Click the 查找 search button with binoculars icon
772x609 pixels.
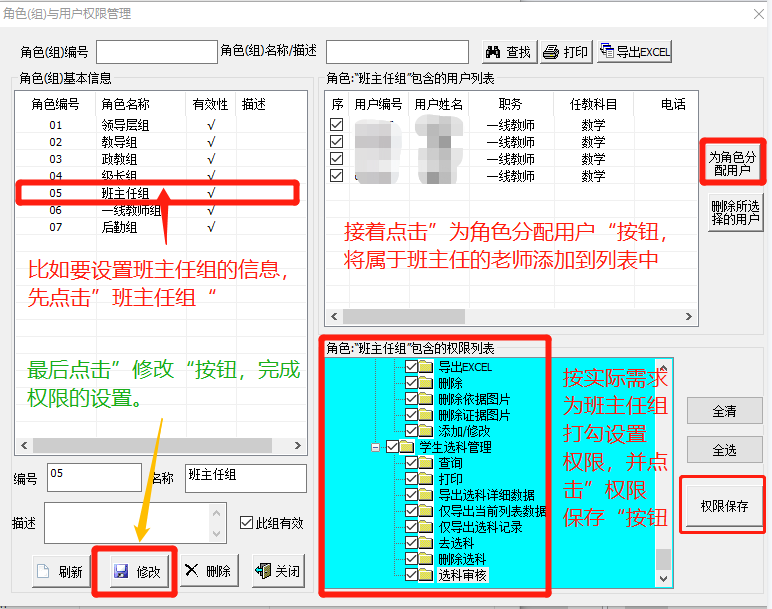pyautogui.click(x=508, y=52)
